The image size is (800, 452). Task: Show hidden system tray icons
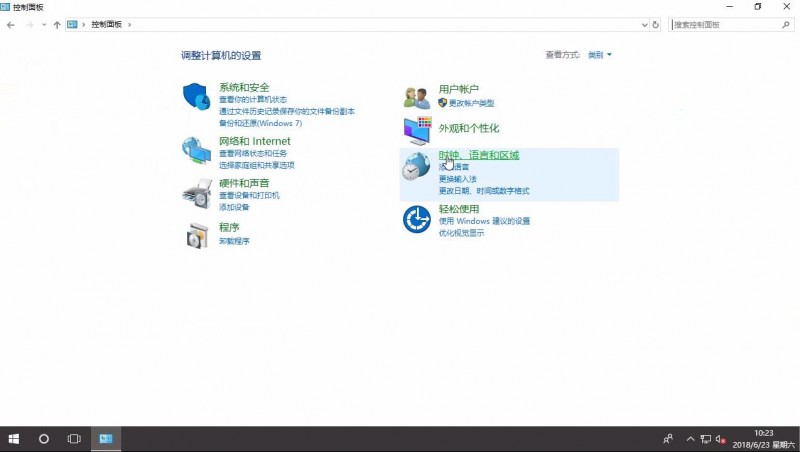click(x=690, y=439)
